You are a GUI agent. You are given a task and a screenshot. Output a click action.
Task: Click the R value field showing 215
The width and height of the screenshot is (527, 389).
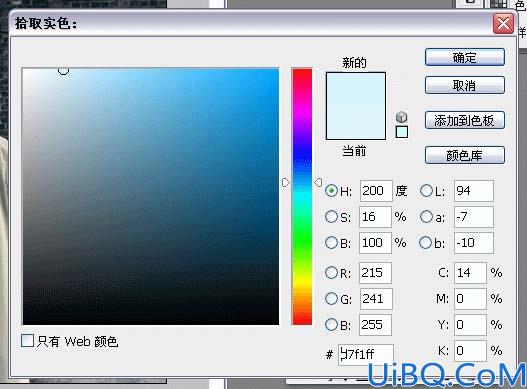coord(375,272)
